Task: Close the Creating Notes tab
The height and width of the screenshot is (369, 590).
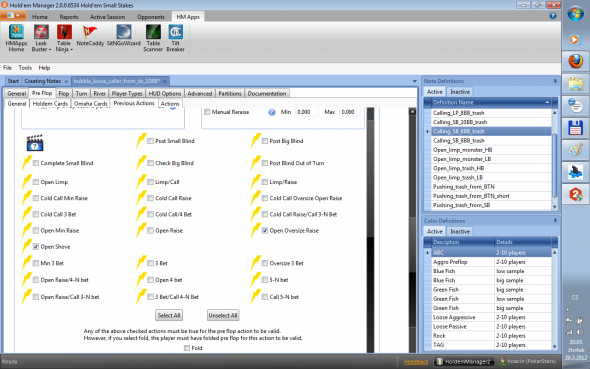Action: pos(67,81)
